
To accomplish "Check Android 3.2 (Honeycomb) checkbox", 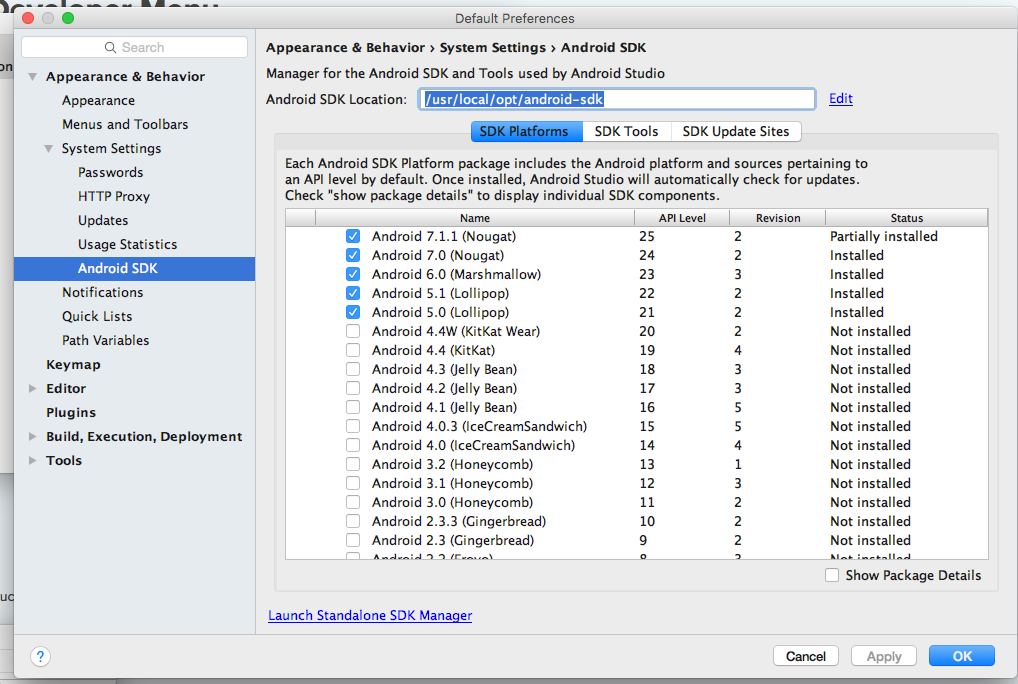I will (x=353, y=465).
